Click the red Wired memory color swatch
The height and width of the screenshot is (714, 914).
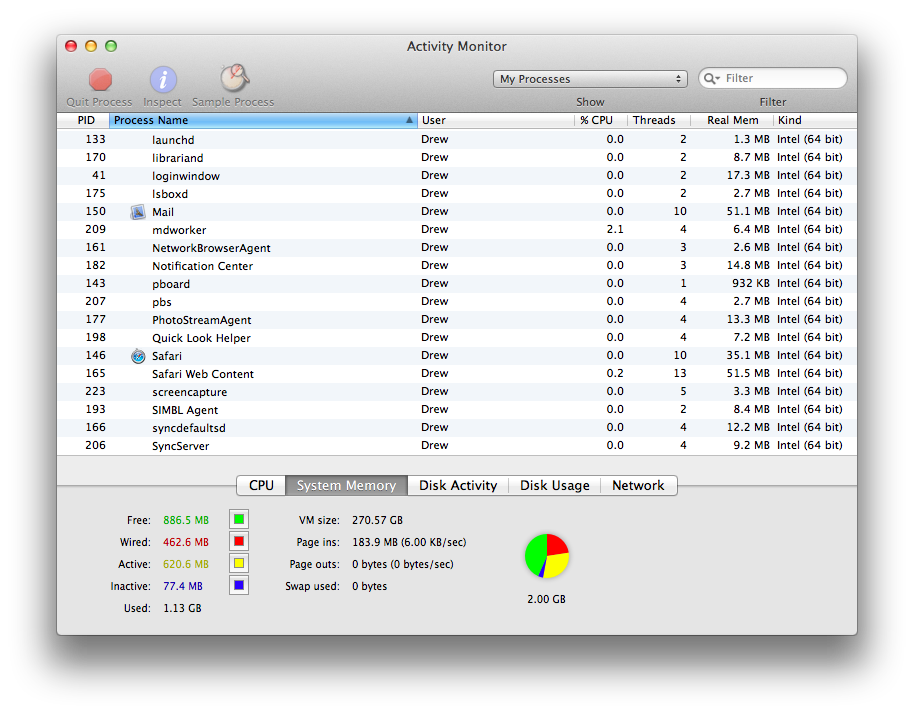coord(239,541)
